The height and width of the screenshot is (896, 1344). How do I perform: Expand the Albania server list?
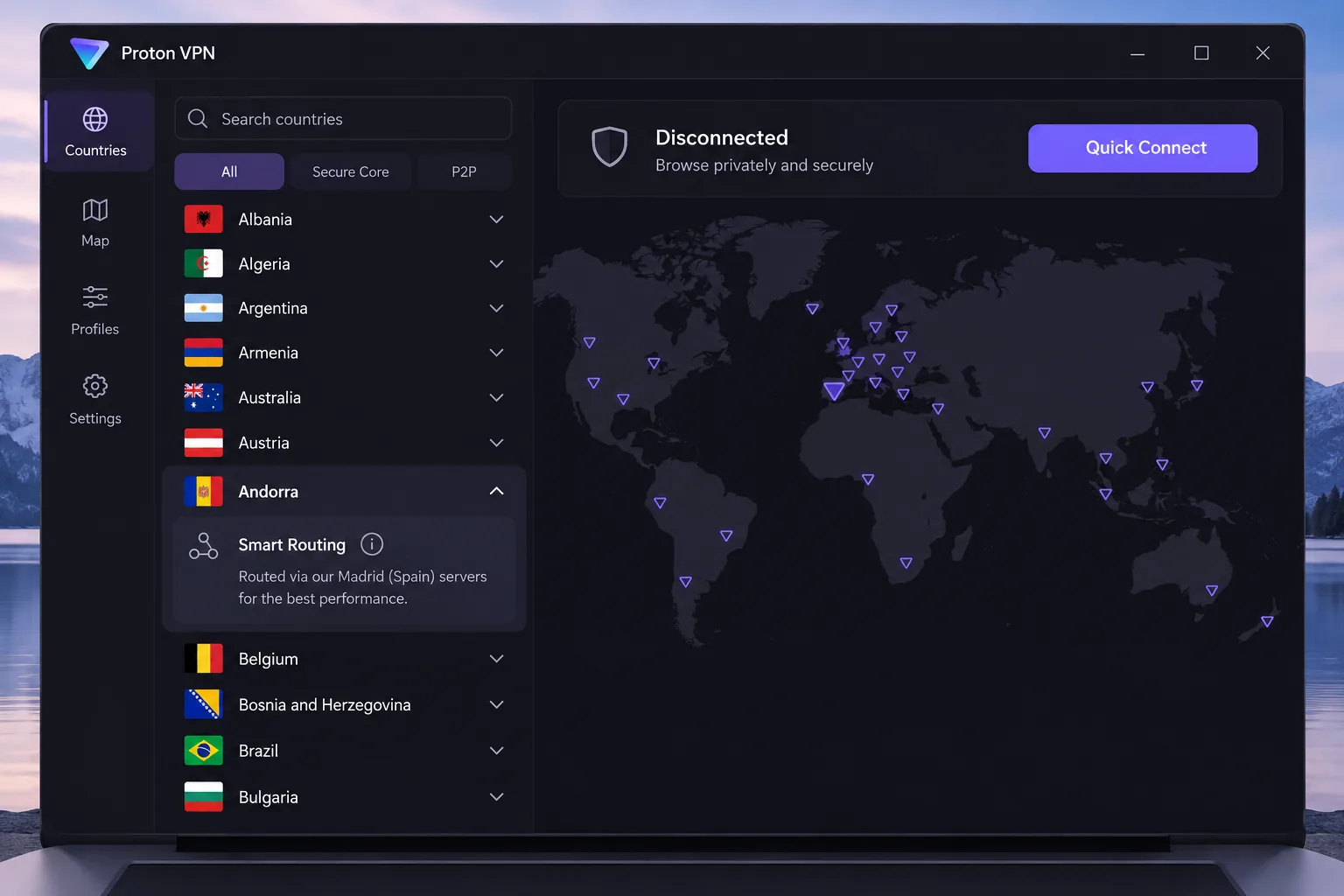pos(496,219)
